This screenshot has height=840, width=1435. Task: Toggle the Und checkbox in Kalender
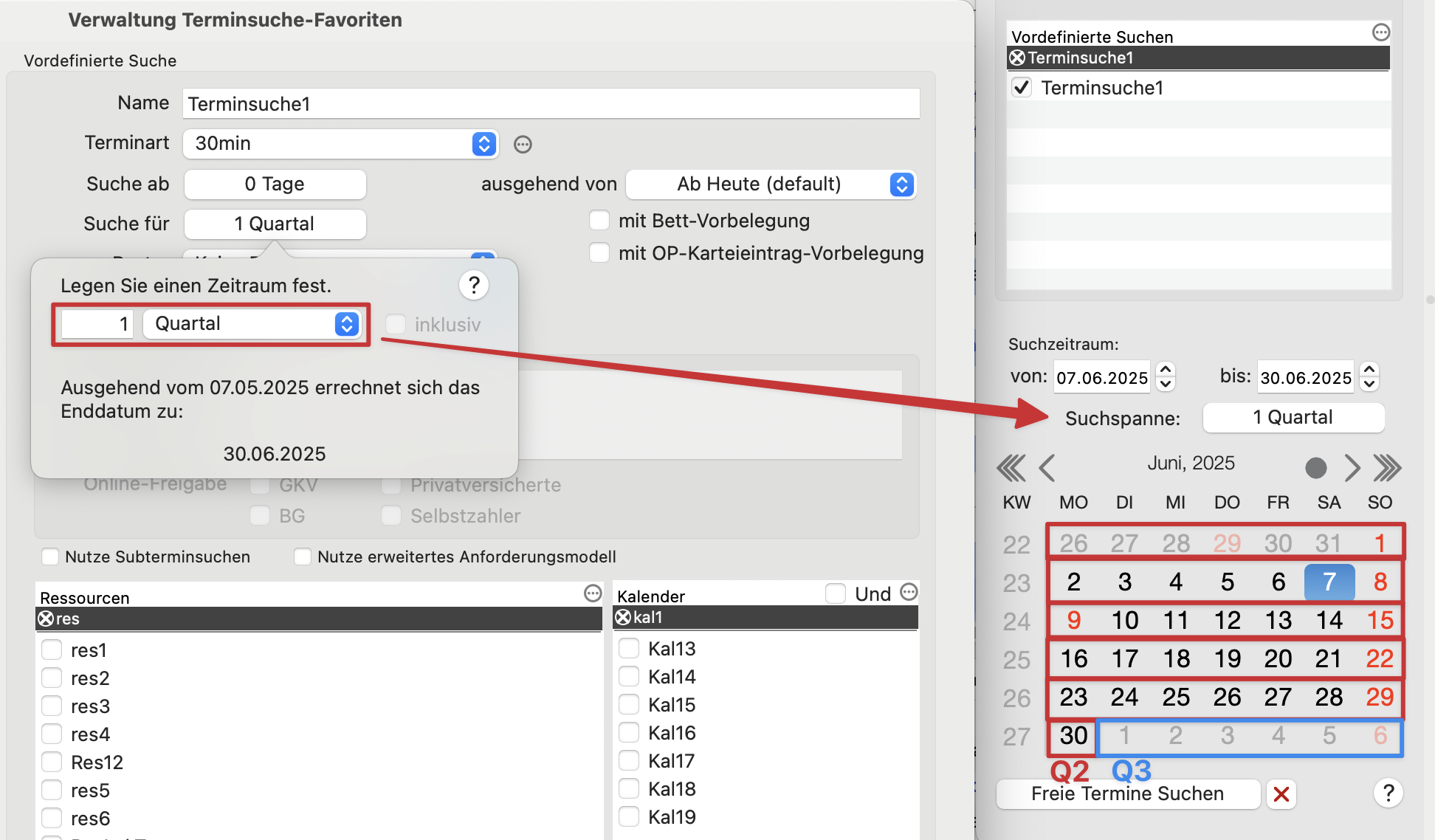click(836, 593)
